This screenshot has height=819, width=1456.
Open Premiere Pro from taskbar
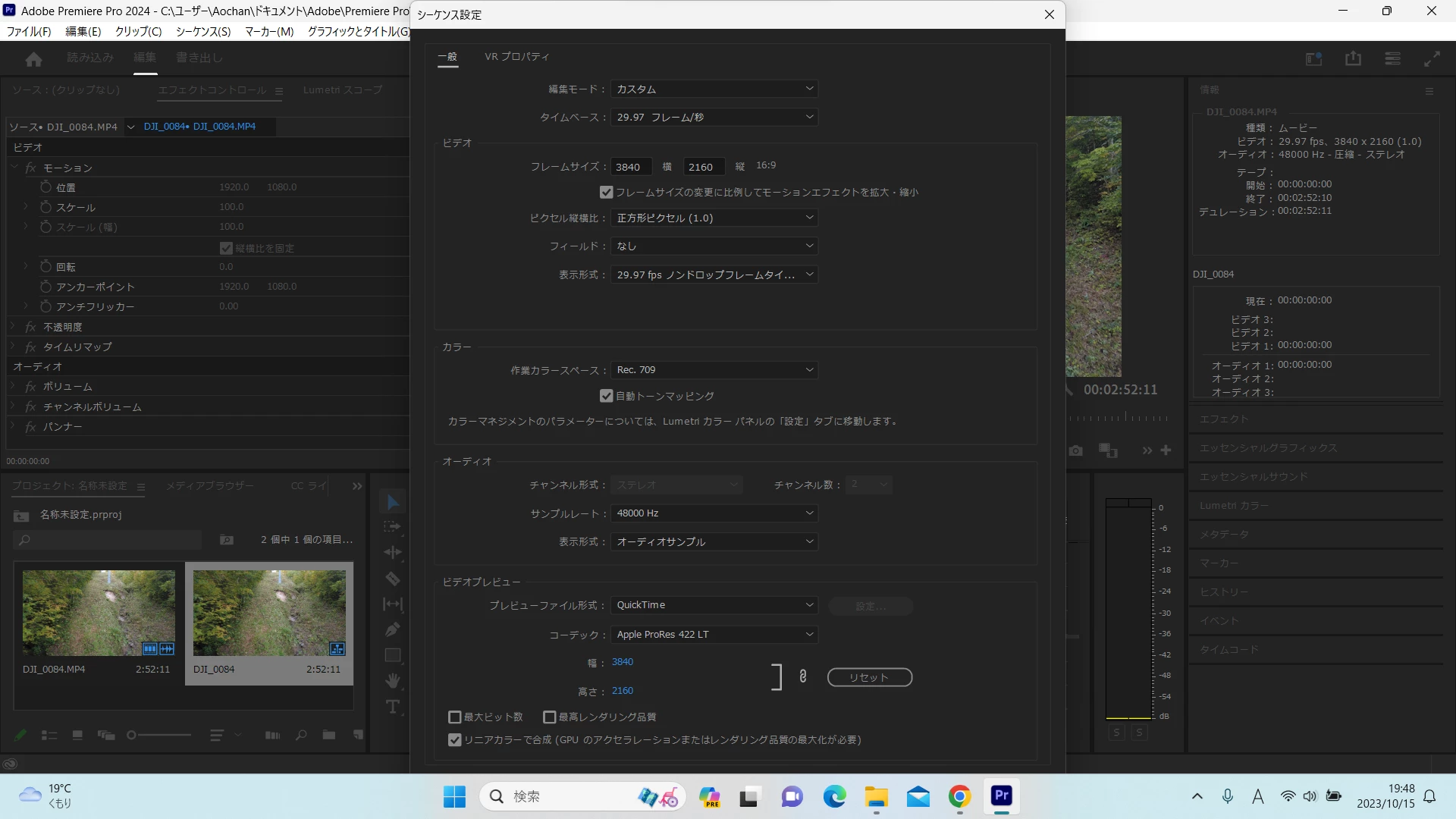[x=1001, y=795]
